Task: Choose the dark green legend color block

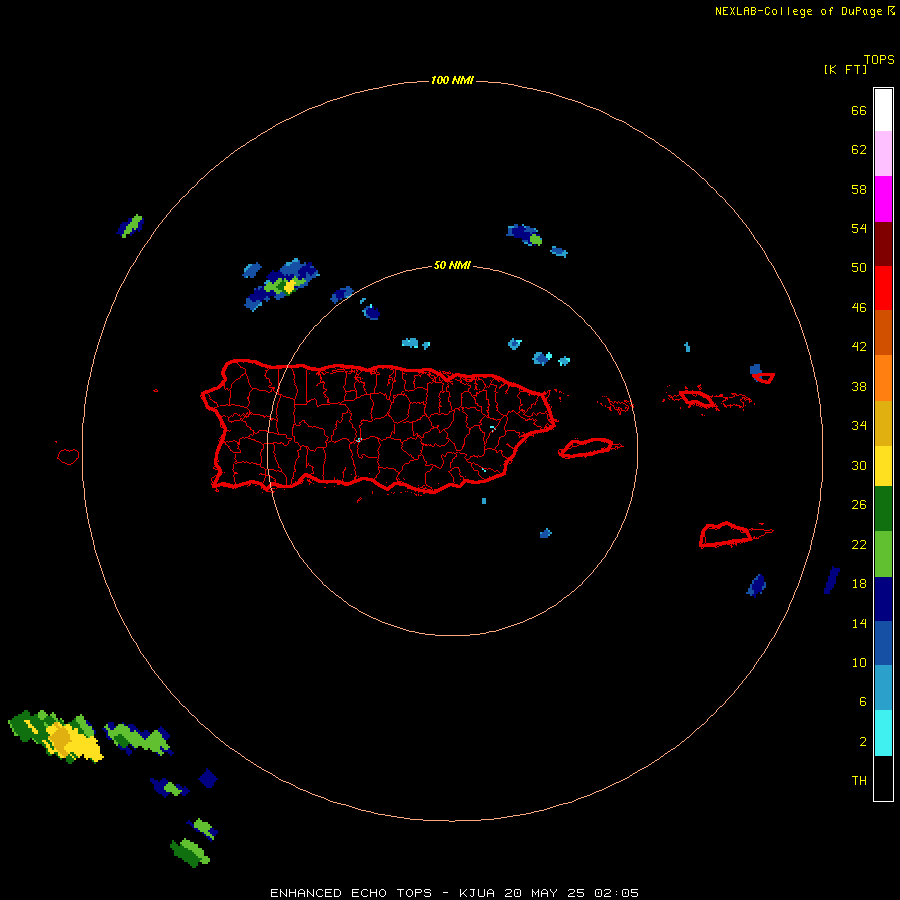Action: coord(883,509)
